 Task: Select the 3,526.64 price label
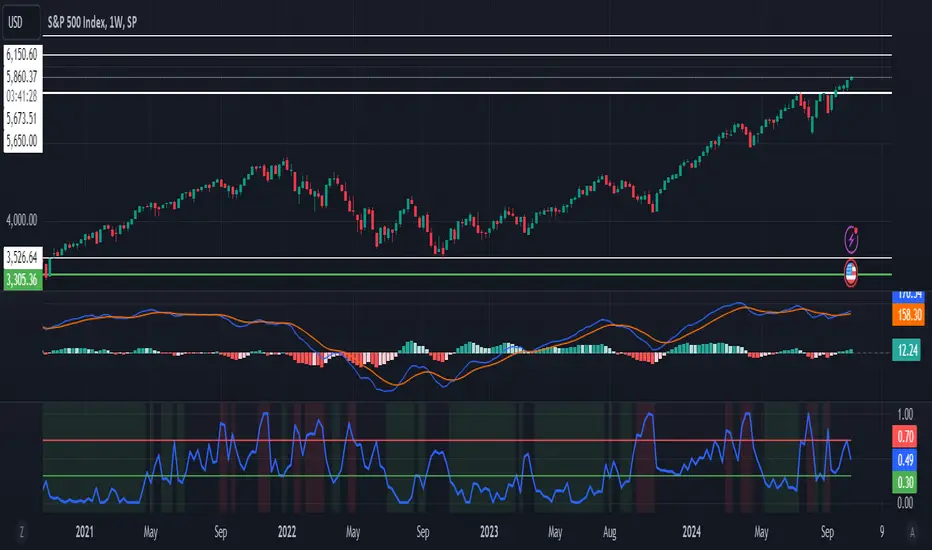coord(23,257)
